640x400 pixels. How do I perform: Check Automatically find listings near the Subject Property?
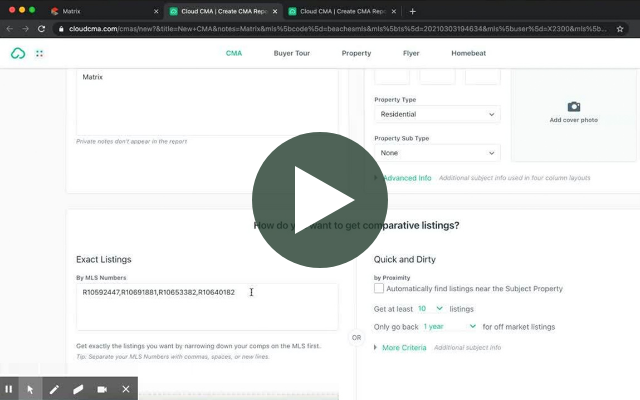pos(379,288)
